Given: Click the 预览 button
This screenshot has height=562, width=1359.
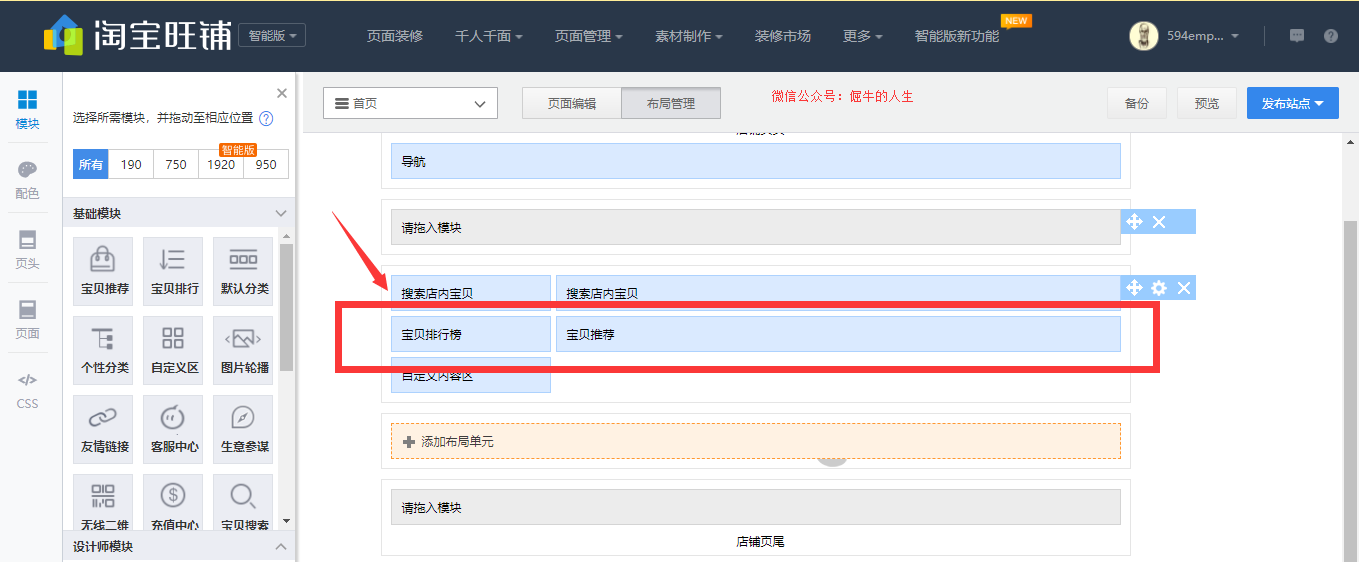Looking at the screenshot, I should pyautogui.click(x=1207, y=103).
